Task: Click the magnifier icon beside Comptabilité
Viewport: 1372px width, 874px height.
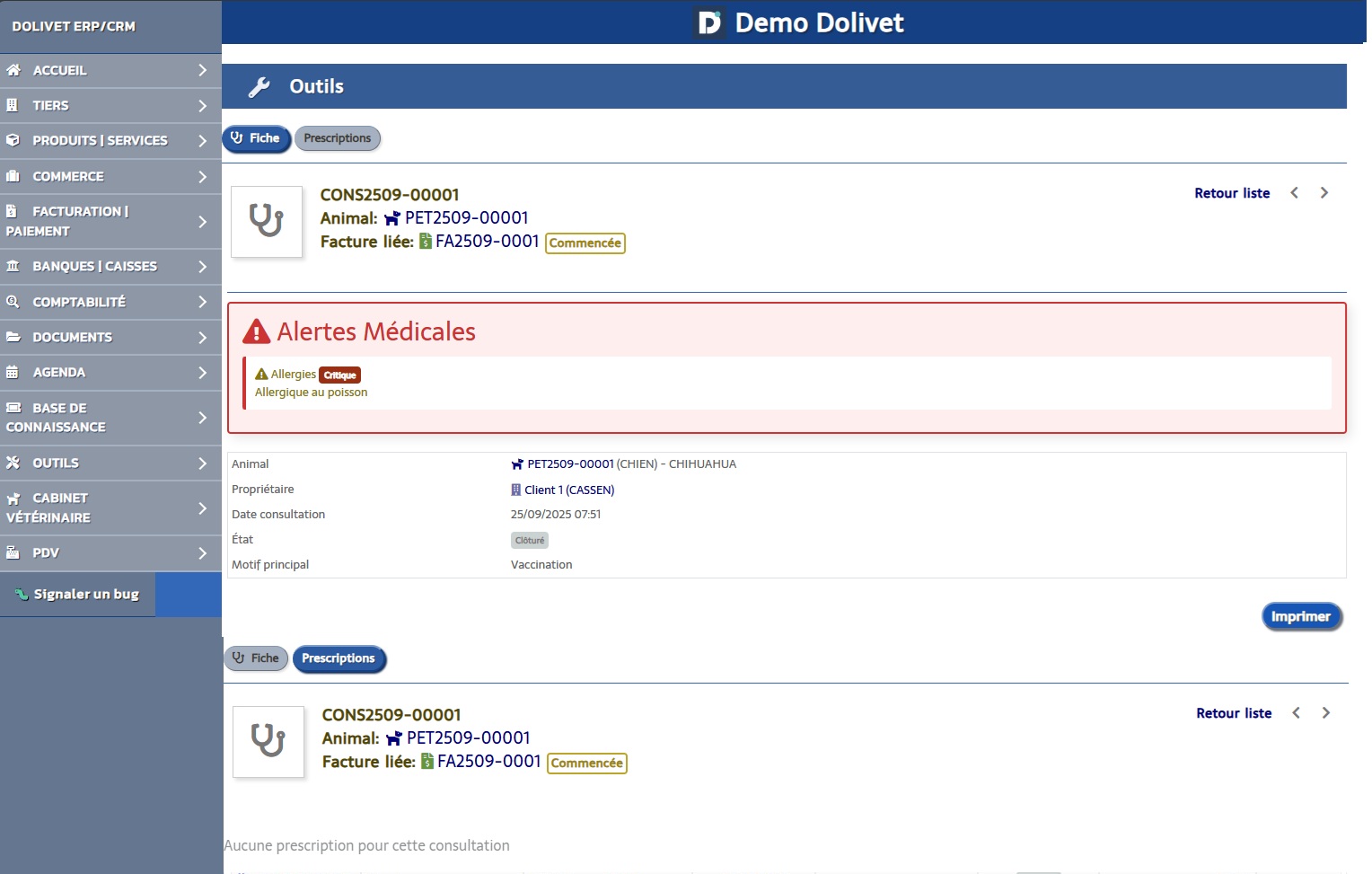Action: coord(13,302)
